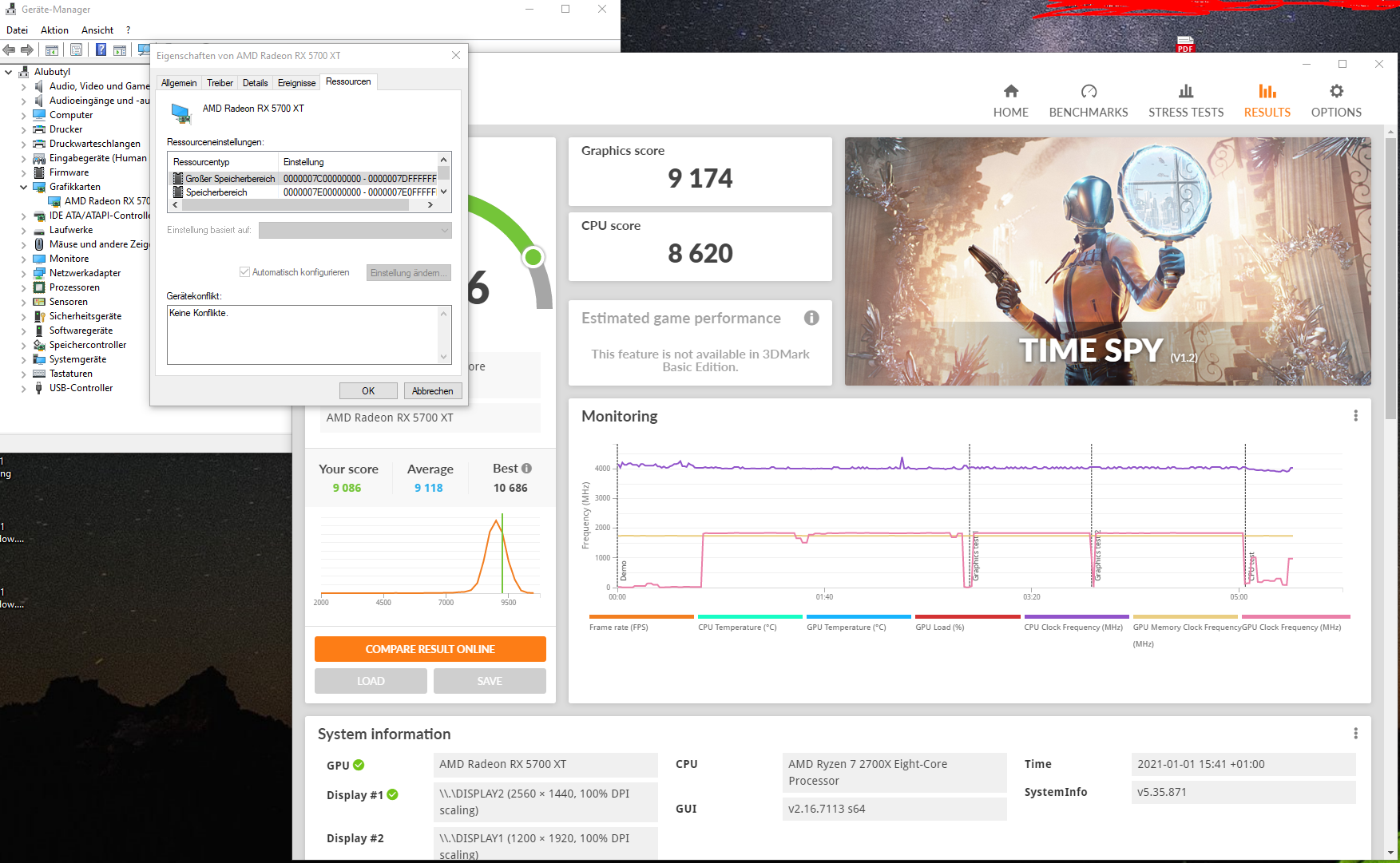
Task: Switch to the Ereignisse tab
Action: (296, 83)
